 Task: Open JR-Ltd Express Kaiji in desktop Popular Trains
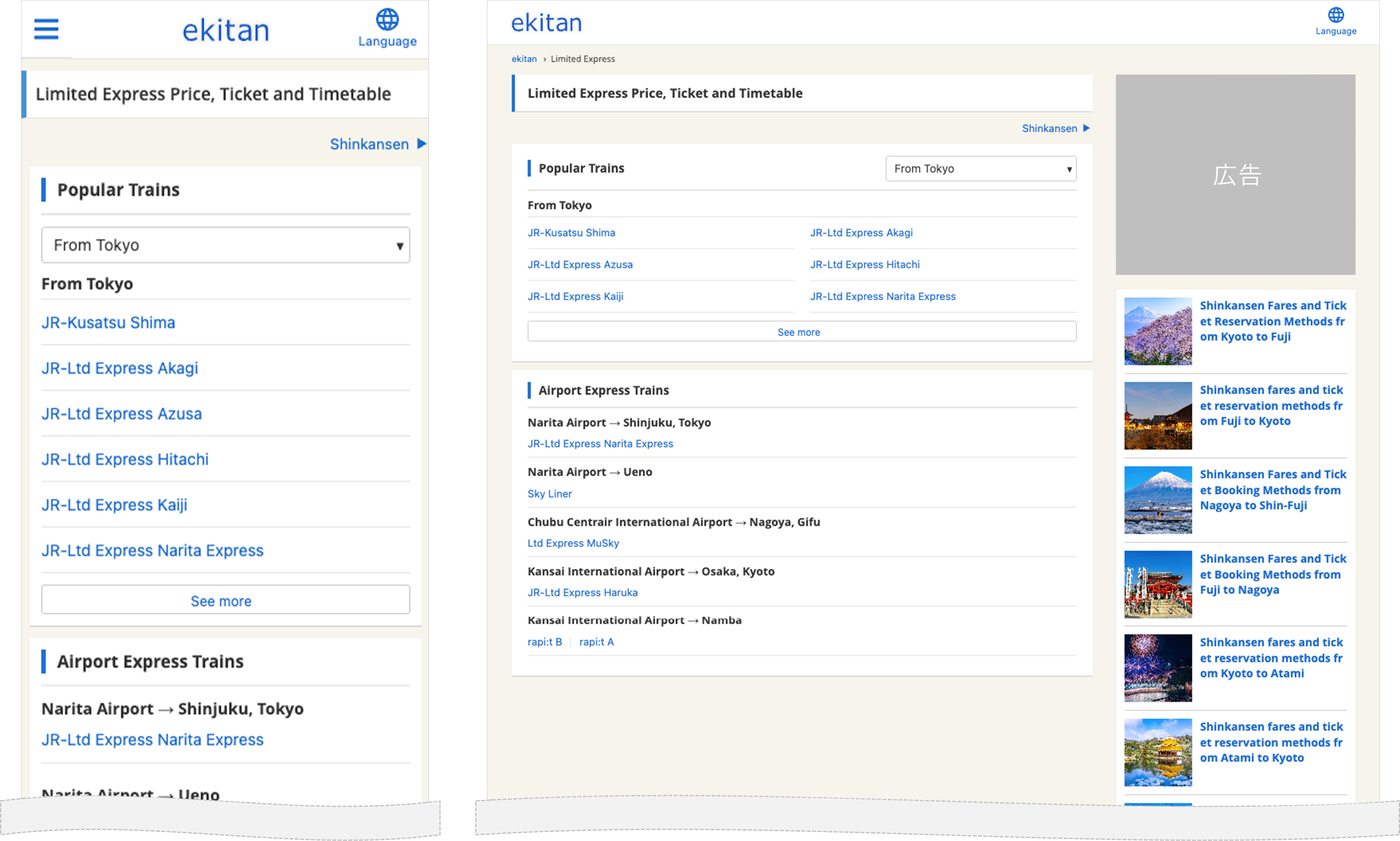point(575,296)
